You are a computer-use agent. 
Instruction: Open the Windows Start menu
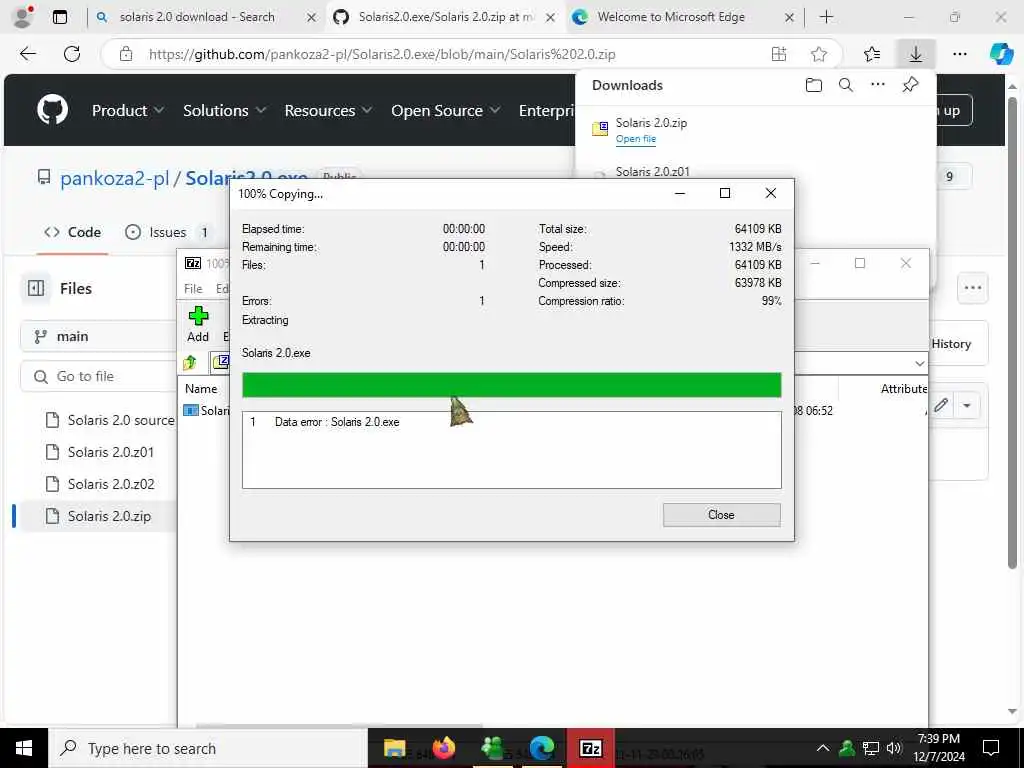point(24,748)
